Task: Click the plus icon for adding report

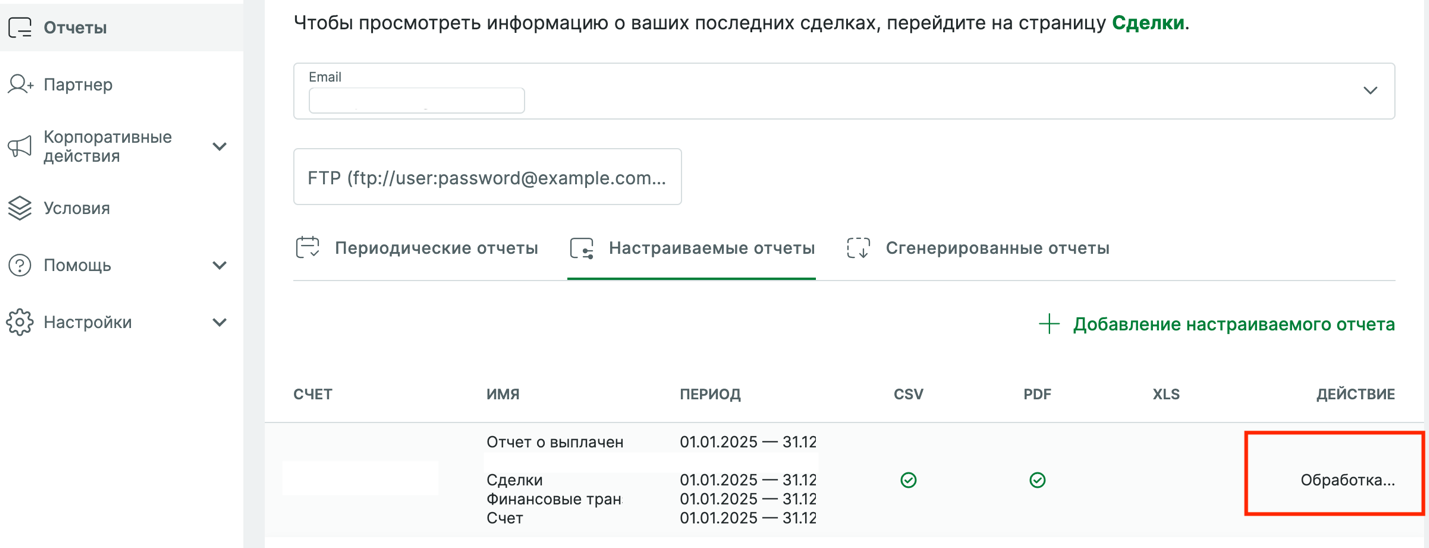Action: (x=1048, y=324)
